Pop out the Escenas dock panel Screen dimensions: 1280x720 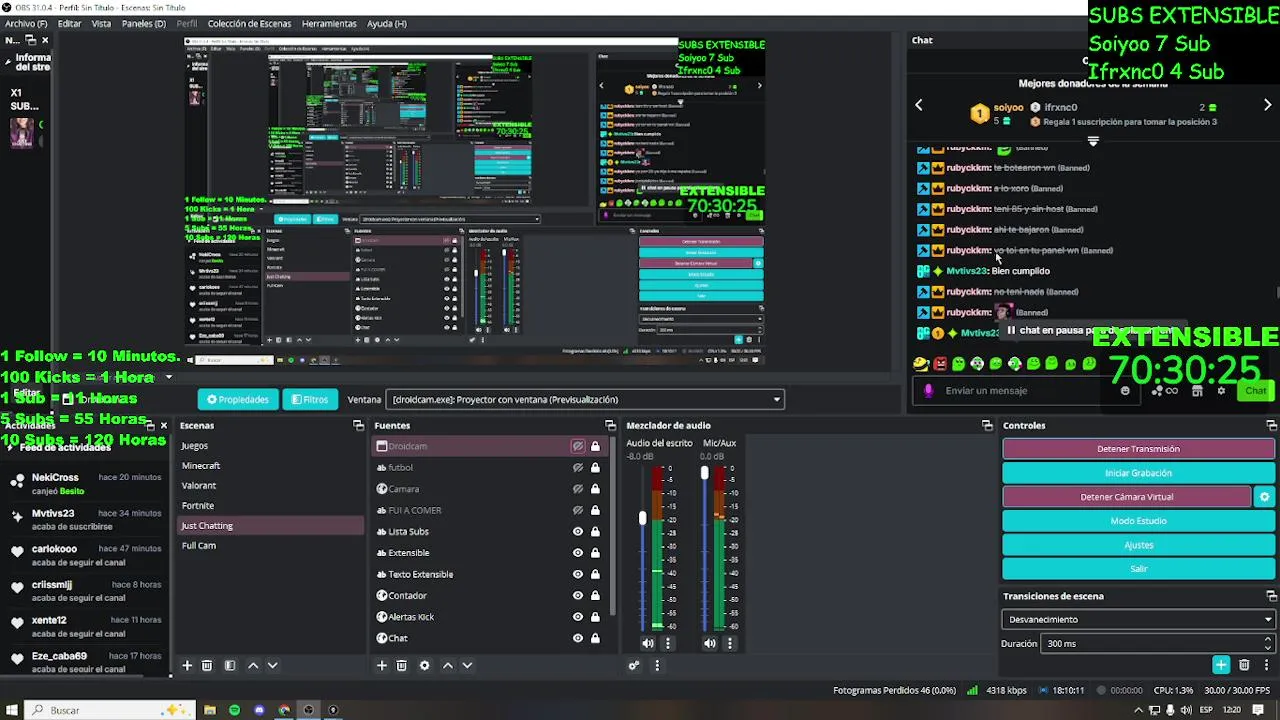click(x=358, y=426)
